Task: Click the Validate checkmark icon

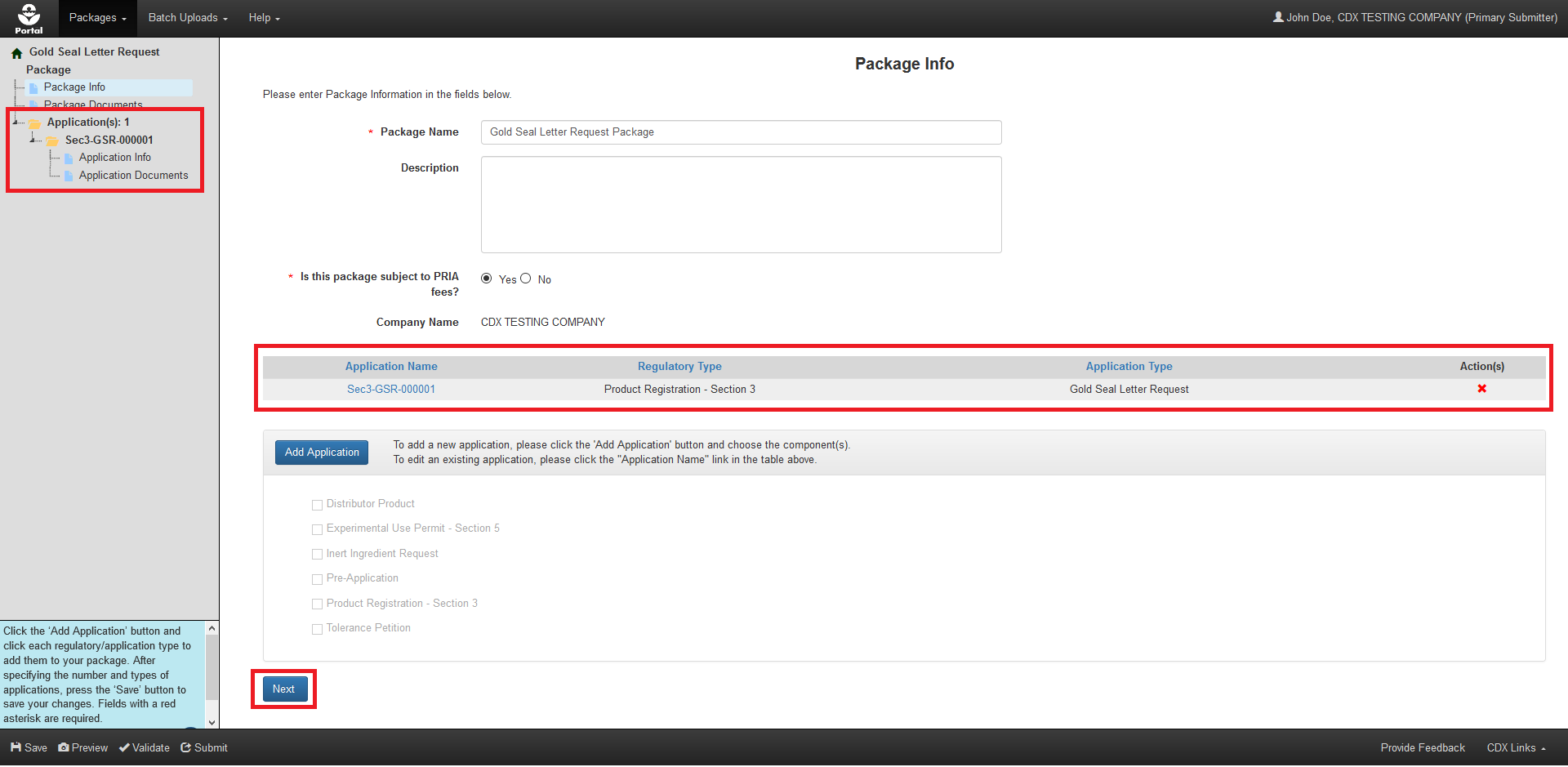Action: (x=124, y=747)
